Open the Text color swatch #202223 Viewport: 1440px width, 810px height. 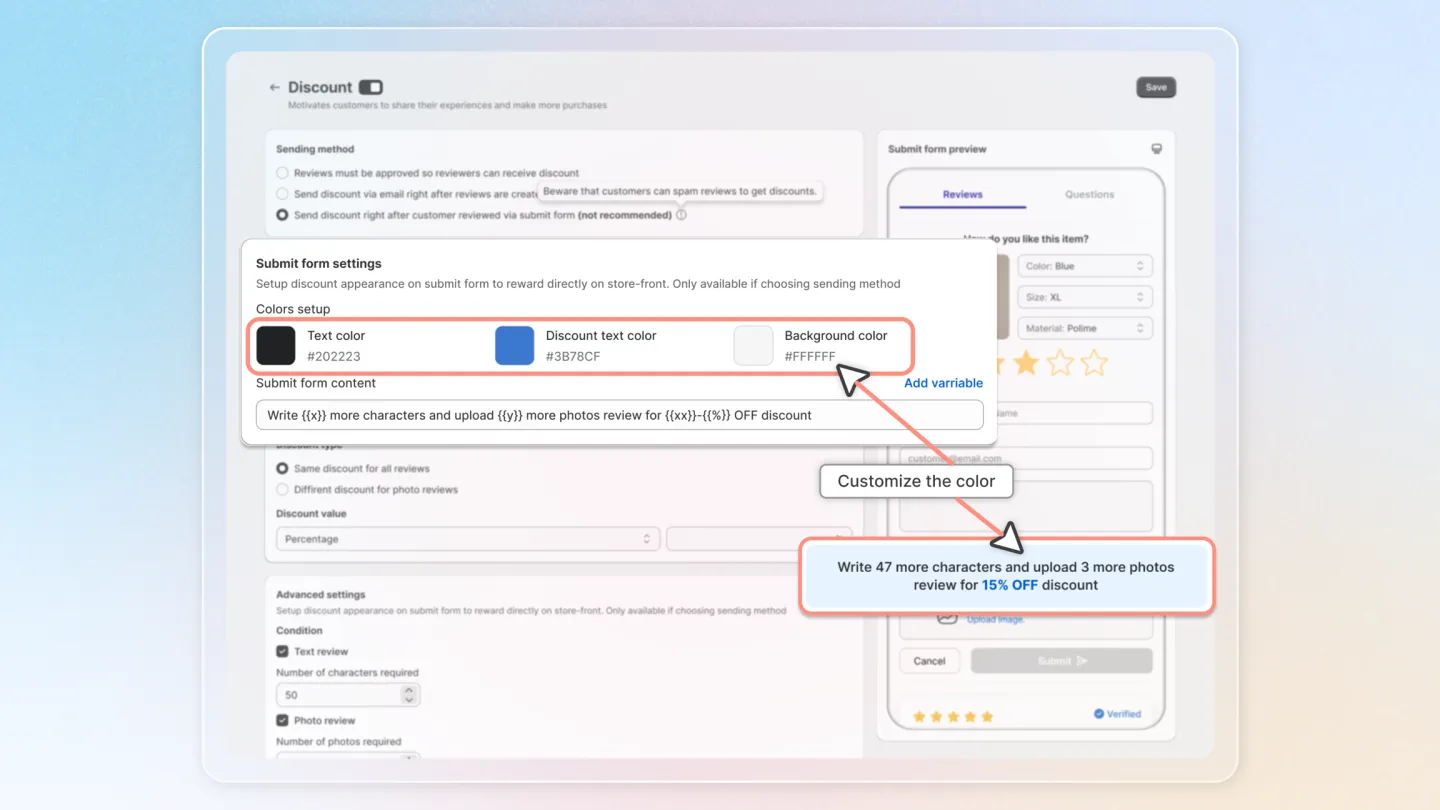coord(276,345)
